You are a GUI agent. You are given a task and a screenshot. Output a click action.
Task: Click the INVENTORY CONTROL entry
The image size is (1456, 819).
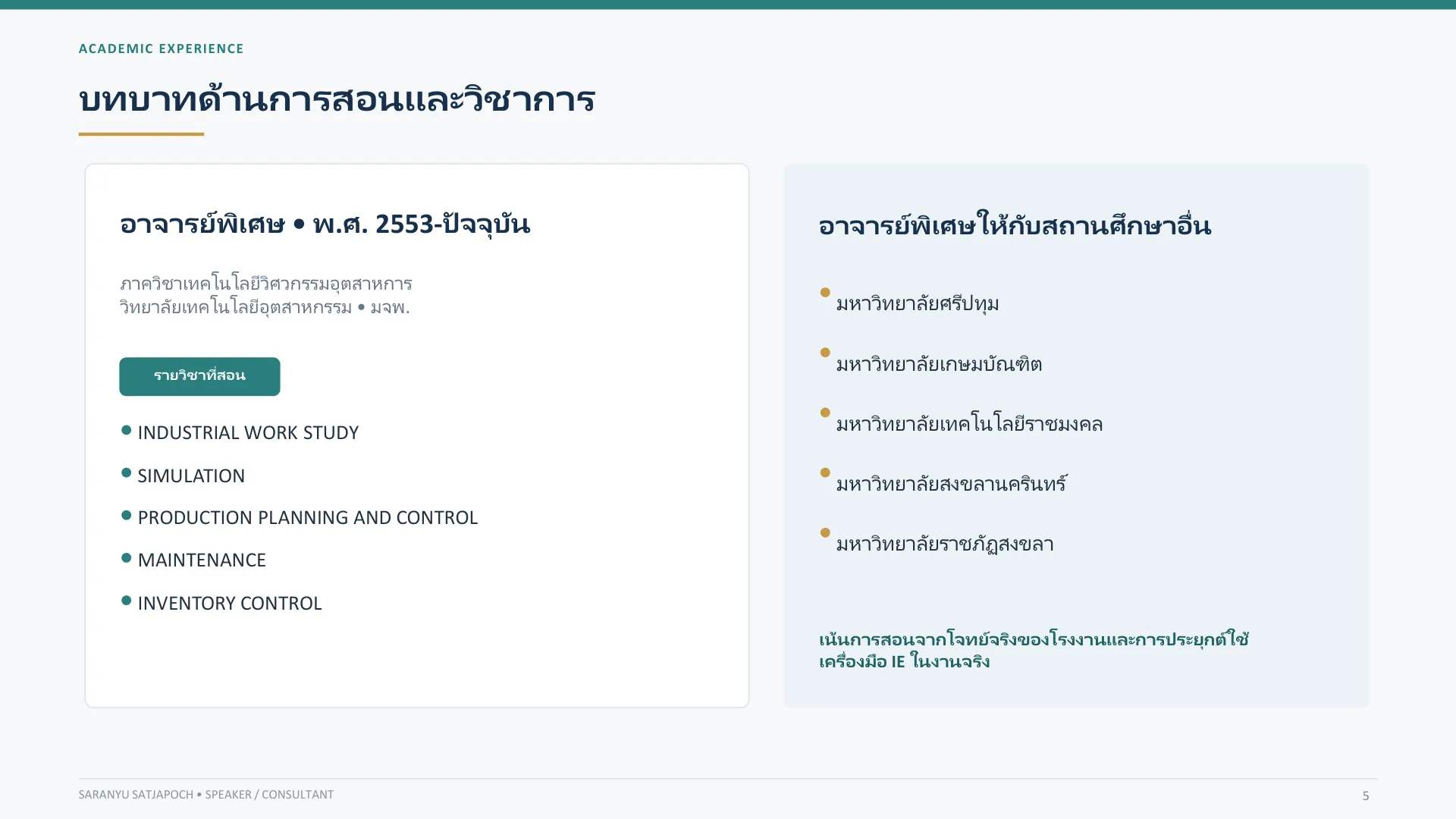(230, 603)
